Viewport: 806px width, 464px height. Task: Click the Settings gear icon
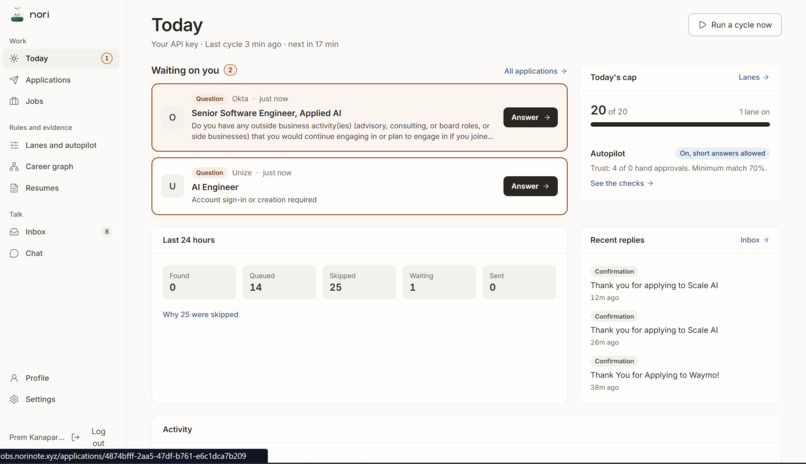[x=14, y=399]
